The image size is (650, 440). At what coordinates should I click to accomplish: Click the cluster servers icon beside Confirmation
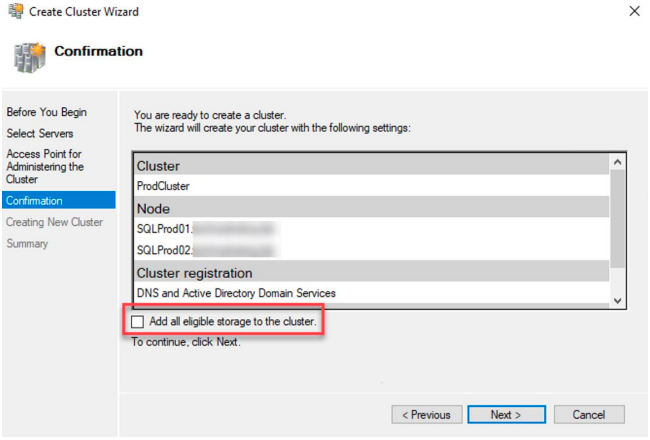click(29, 58)
